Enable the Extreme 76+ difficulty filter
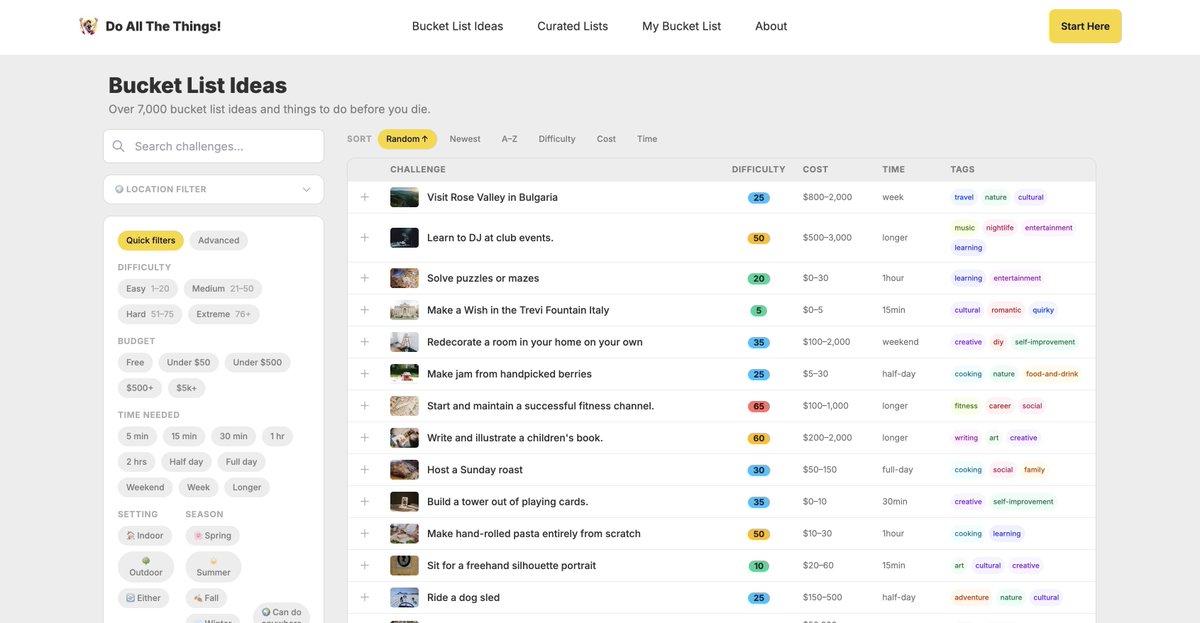 click(224, 314)
